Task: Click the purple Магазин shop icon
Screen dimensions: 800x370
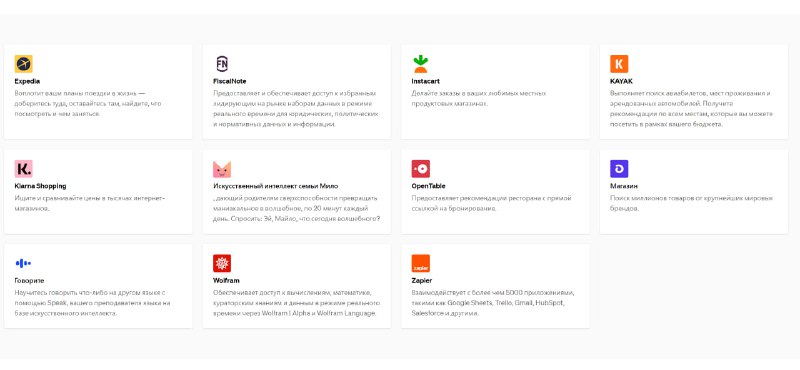Action: click(619, 168)
